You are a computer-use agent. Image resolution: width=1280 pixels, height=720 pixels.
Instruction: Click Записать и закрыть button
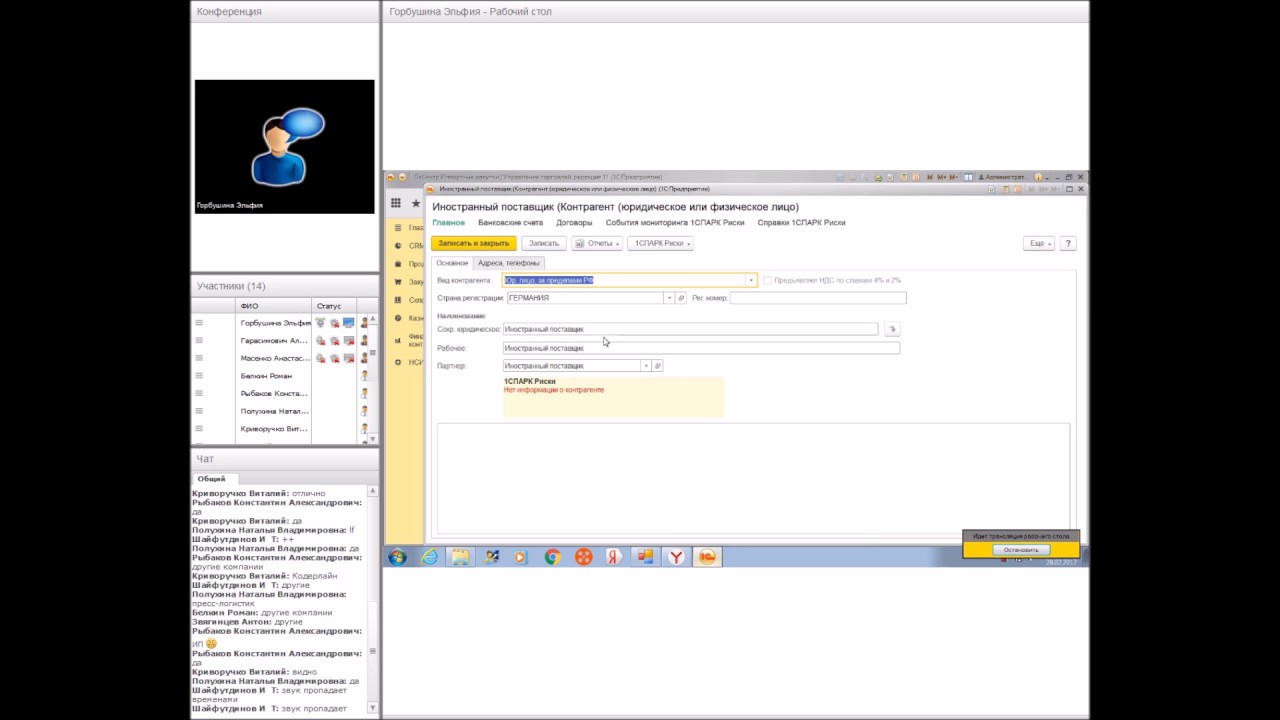pyautogui.click(x=474, y=243)
